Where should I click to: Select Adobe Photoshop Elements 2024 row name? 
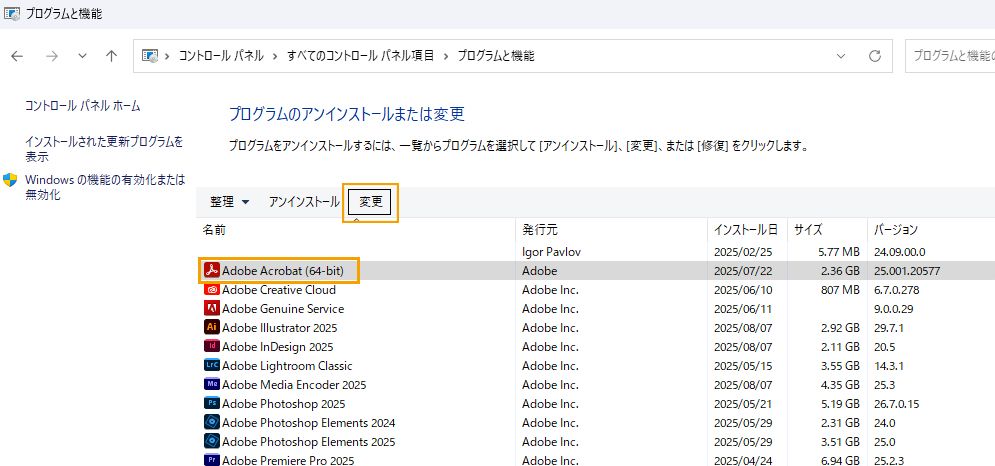pos(308,423)
